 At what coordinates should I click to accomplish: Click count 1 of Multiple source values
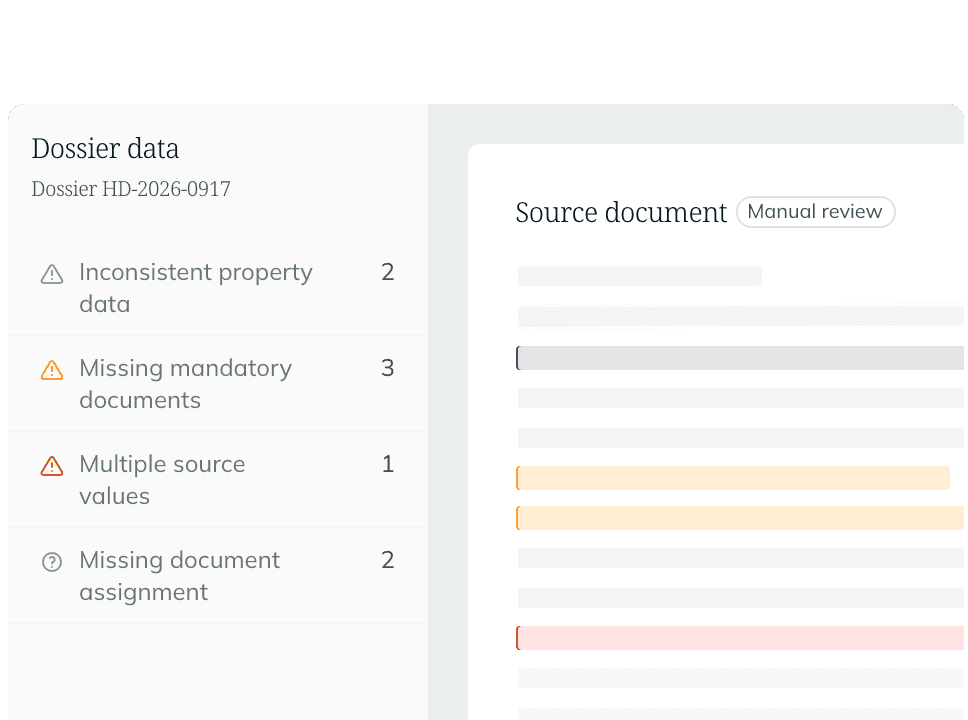pyautogui.click(x=388, y=464)
